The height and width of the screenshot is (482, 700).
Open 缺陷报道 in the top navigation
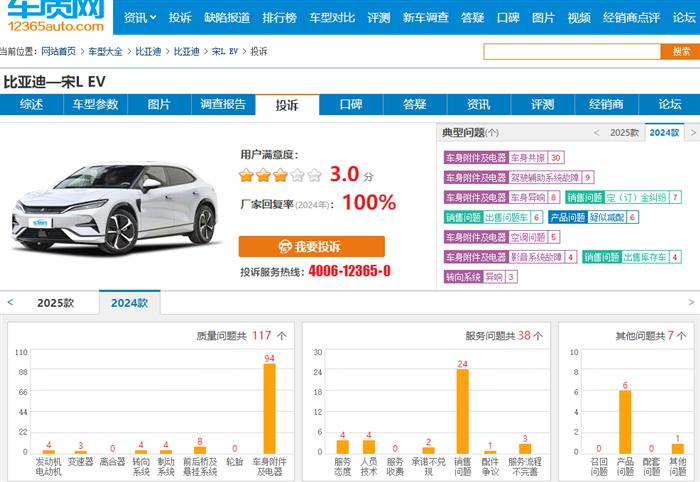point(227,17)
